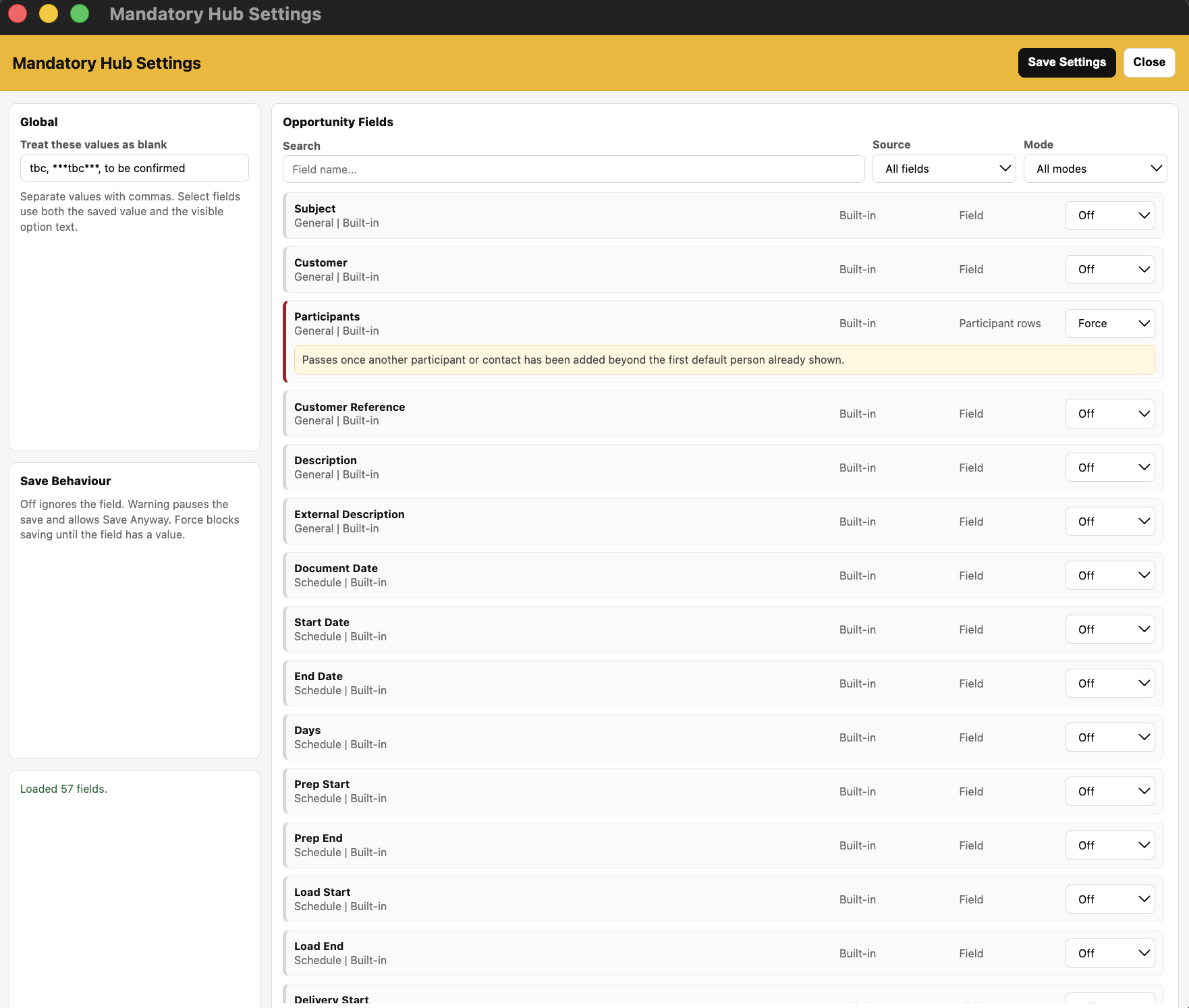Viewport: 1189px width, 1008px height.
Task: Open mode dropdown for Load Start
Action: click(x=1110, y=899)
